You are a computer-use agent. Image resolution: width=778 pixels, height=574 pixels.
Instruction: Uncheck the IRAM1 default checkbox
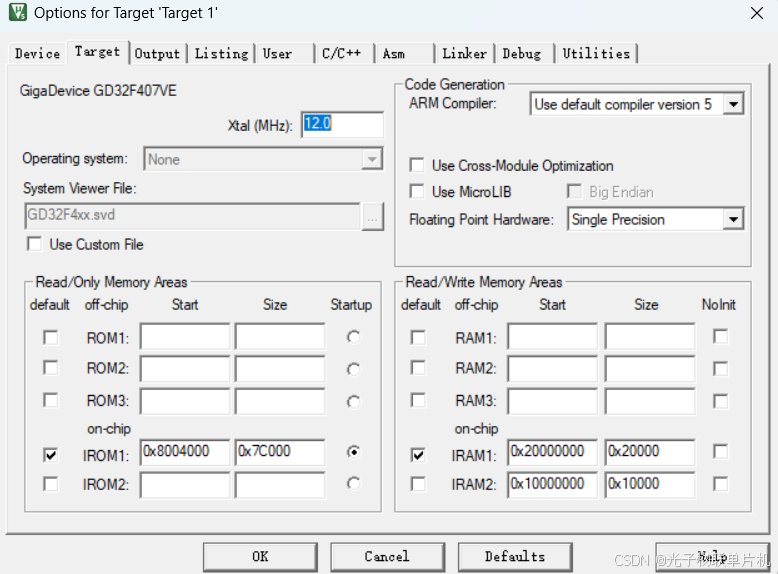[x=418, y=455]
